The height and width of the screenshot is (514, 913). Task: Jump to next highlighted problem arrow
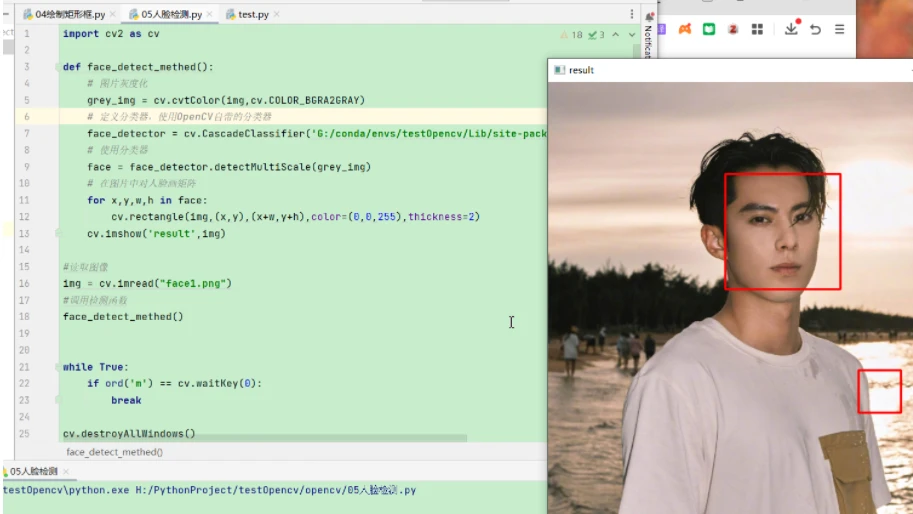pyautogui.click(x=632, y=35)
